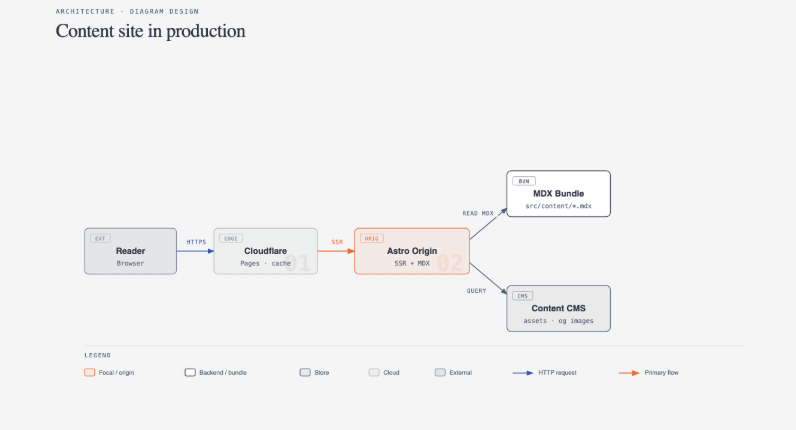Click the CMS tag on Content CMS
796x430 pixels.
(x=522, y=296)
